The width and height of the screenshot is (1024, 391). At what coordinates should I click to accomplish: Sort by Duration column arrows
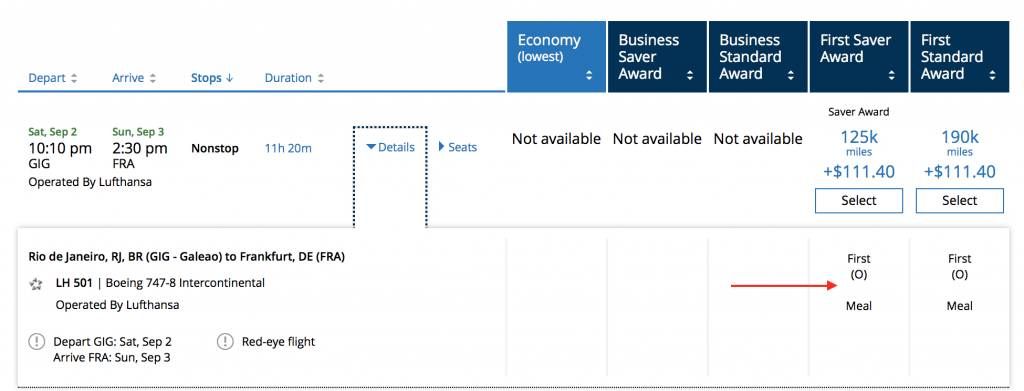click(x=321, y=78)
